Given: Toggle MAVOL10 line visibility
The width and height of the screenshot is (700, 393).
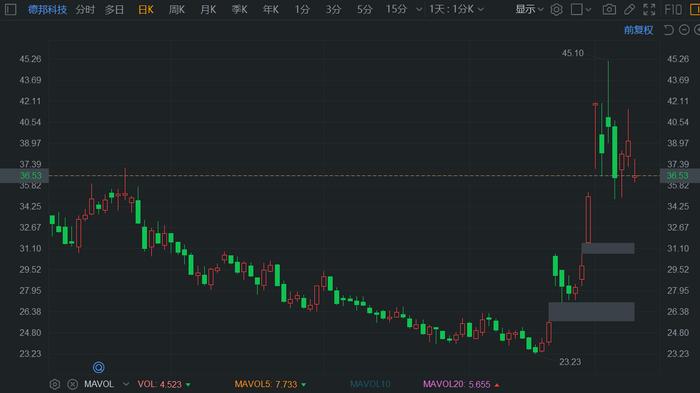Looking at the screenshot, I should (x=370, y=384).
